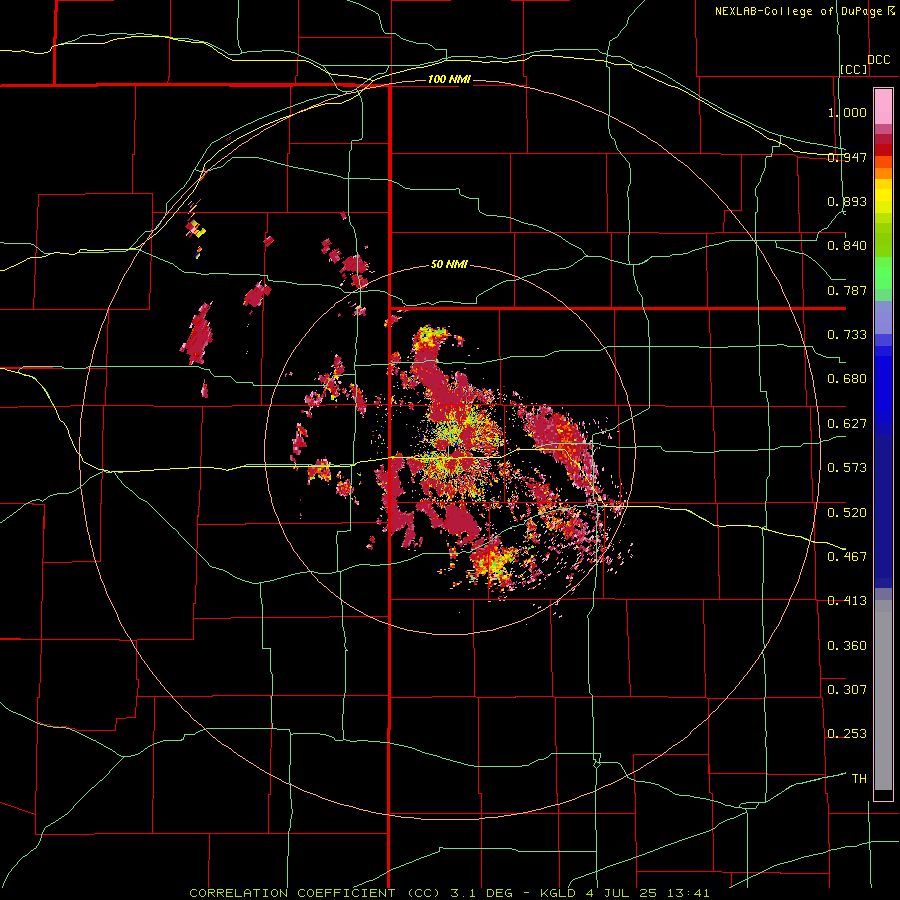
Task: Click the TH label at the color bar bottom
Action: [859, 779]
